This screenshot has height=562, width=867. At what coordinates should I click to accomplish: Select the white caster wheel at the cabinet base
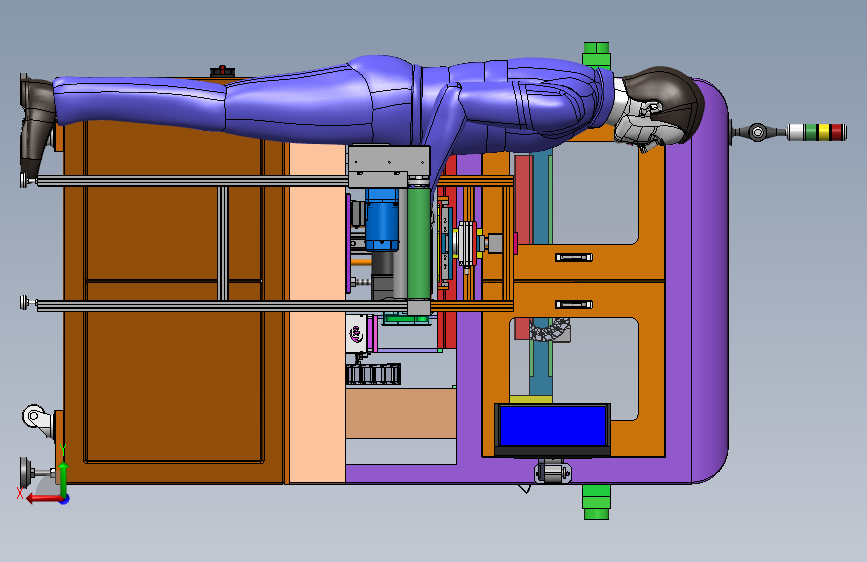click(x=36, y=418)
